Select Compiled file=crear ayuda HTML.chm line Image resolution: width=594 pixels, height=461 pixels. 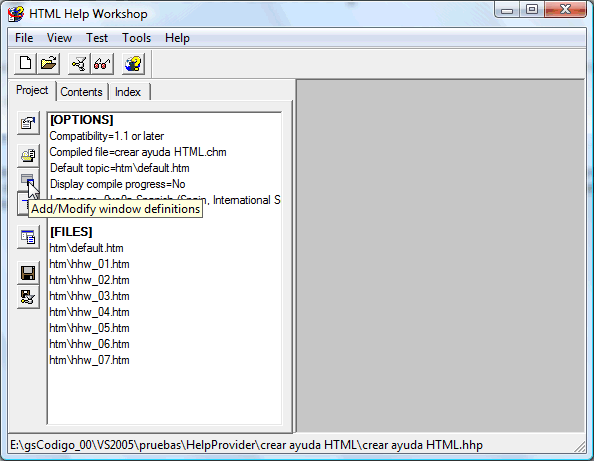[138, 152]
